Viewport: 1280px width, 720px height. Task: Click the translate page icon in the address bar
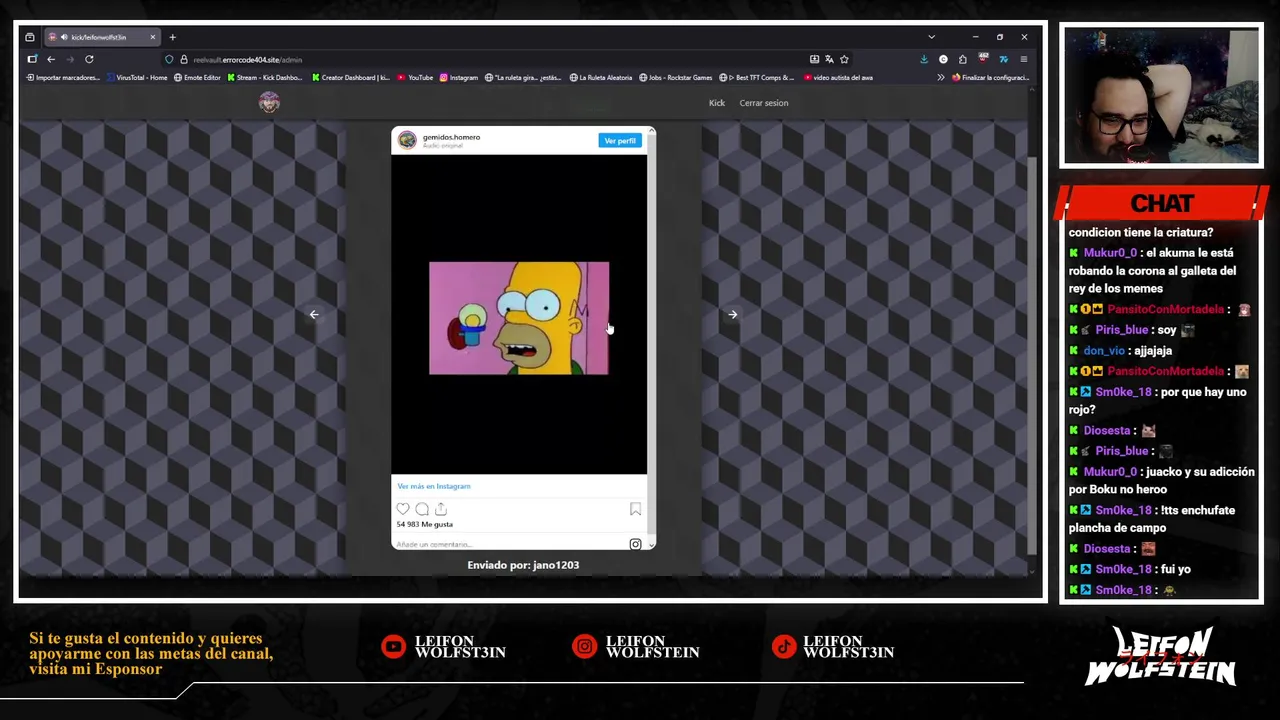tap(829, 59)
